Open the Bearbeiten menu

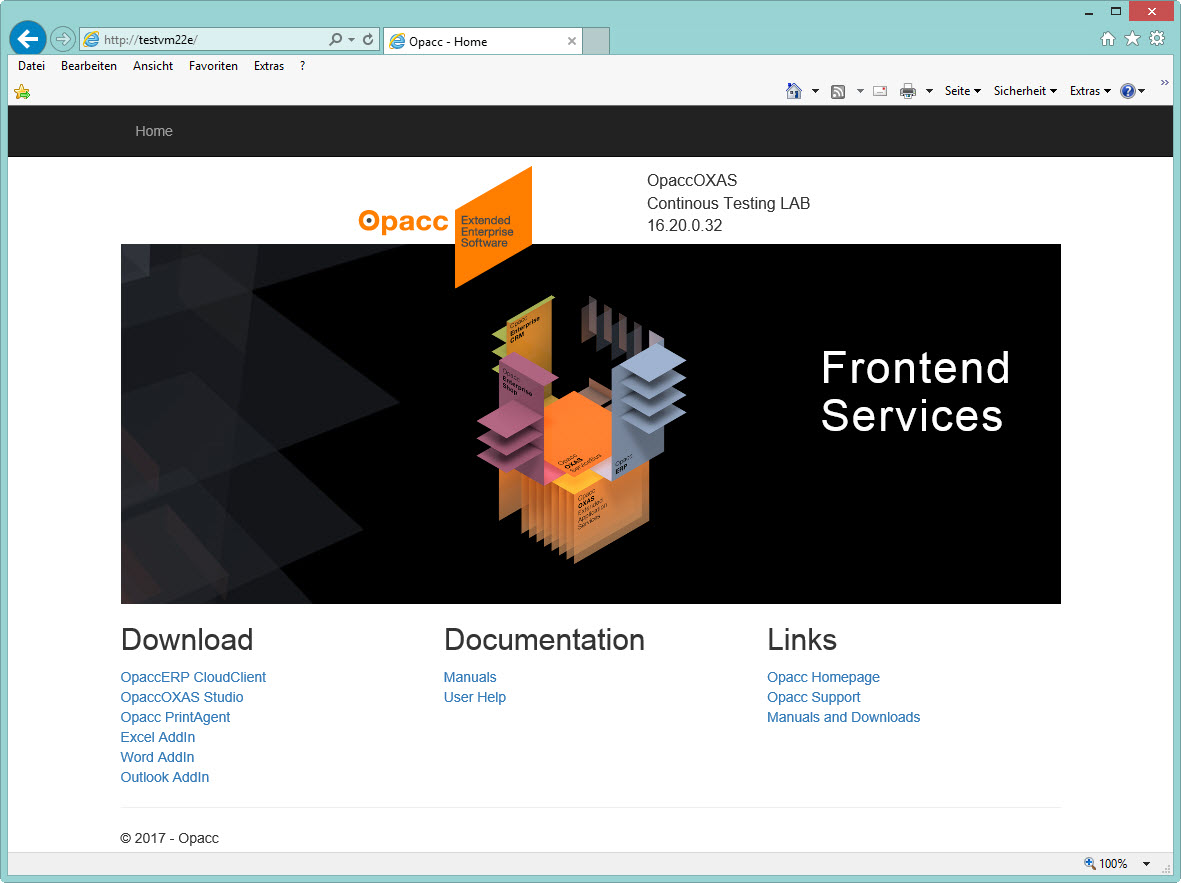(89, 66)
